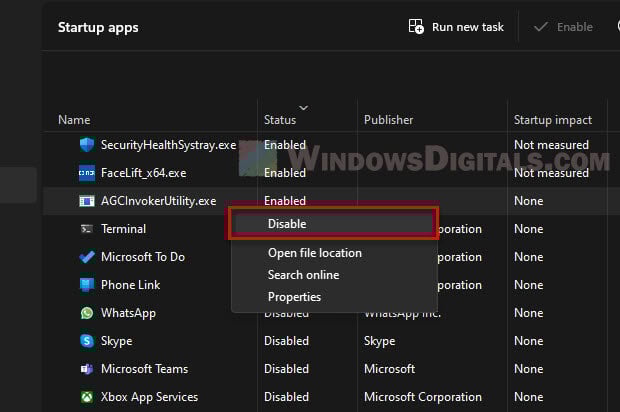Click Disabled status of Xbox App Services
Viewport: 620px width, 412px height.
coord(286,397)
